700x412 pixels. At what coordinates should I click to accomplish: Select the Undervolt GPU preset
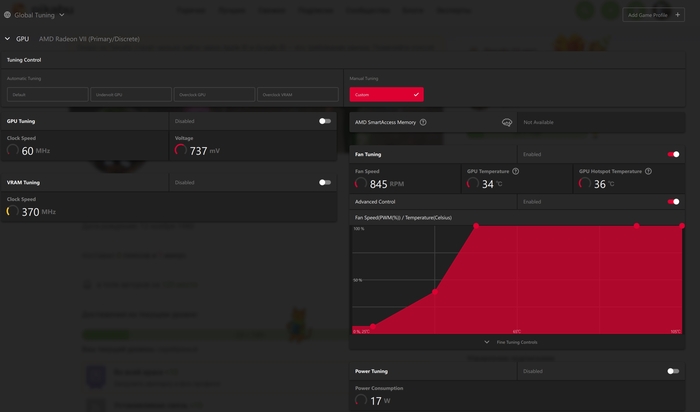pos(131,95)
